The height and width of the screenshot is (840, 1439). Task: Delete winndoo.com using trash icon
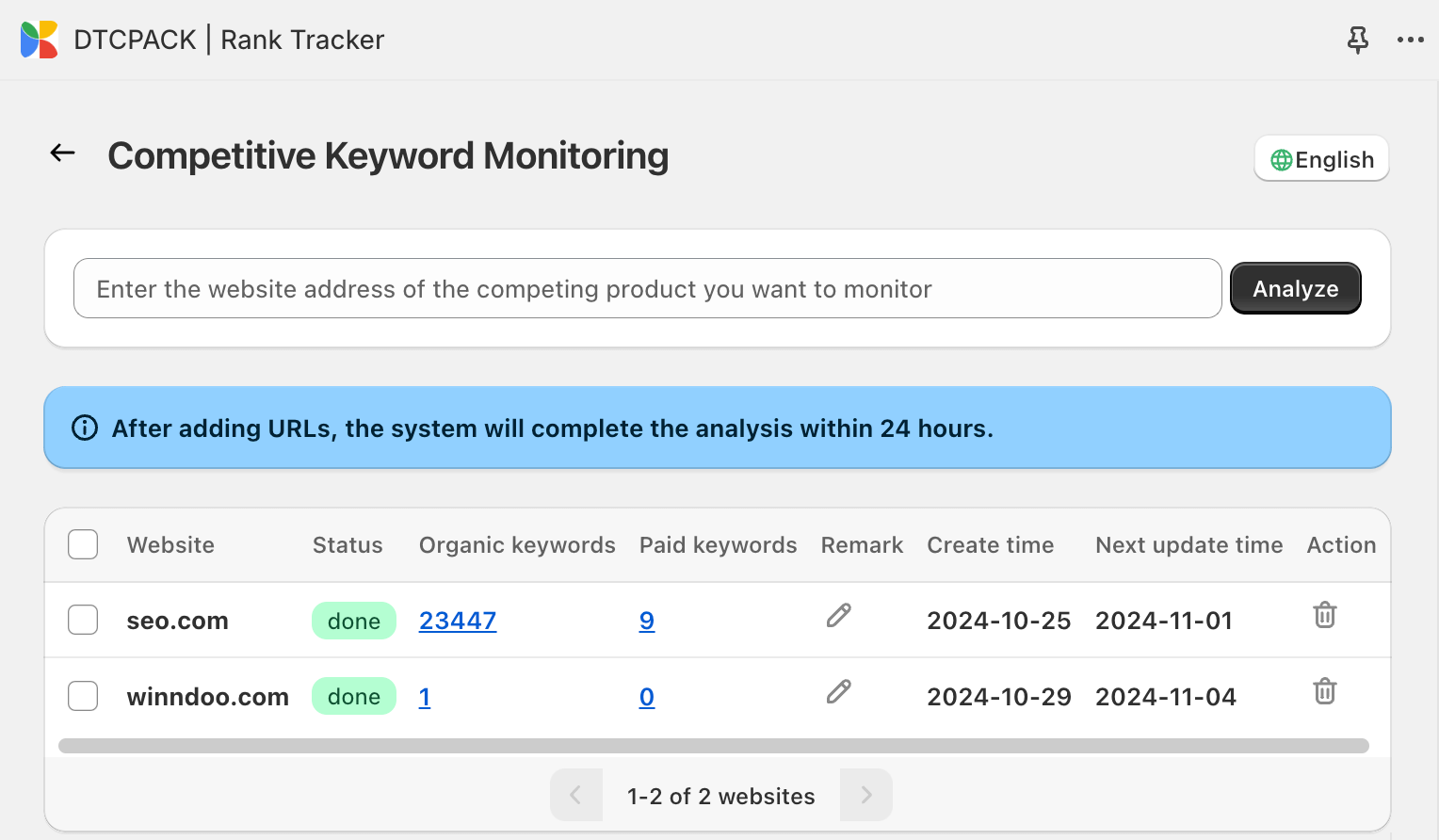1324,692
